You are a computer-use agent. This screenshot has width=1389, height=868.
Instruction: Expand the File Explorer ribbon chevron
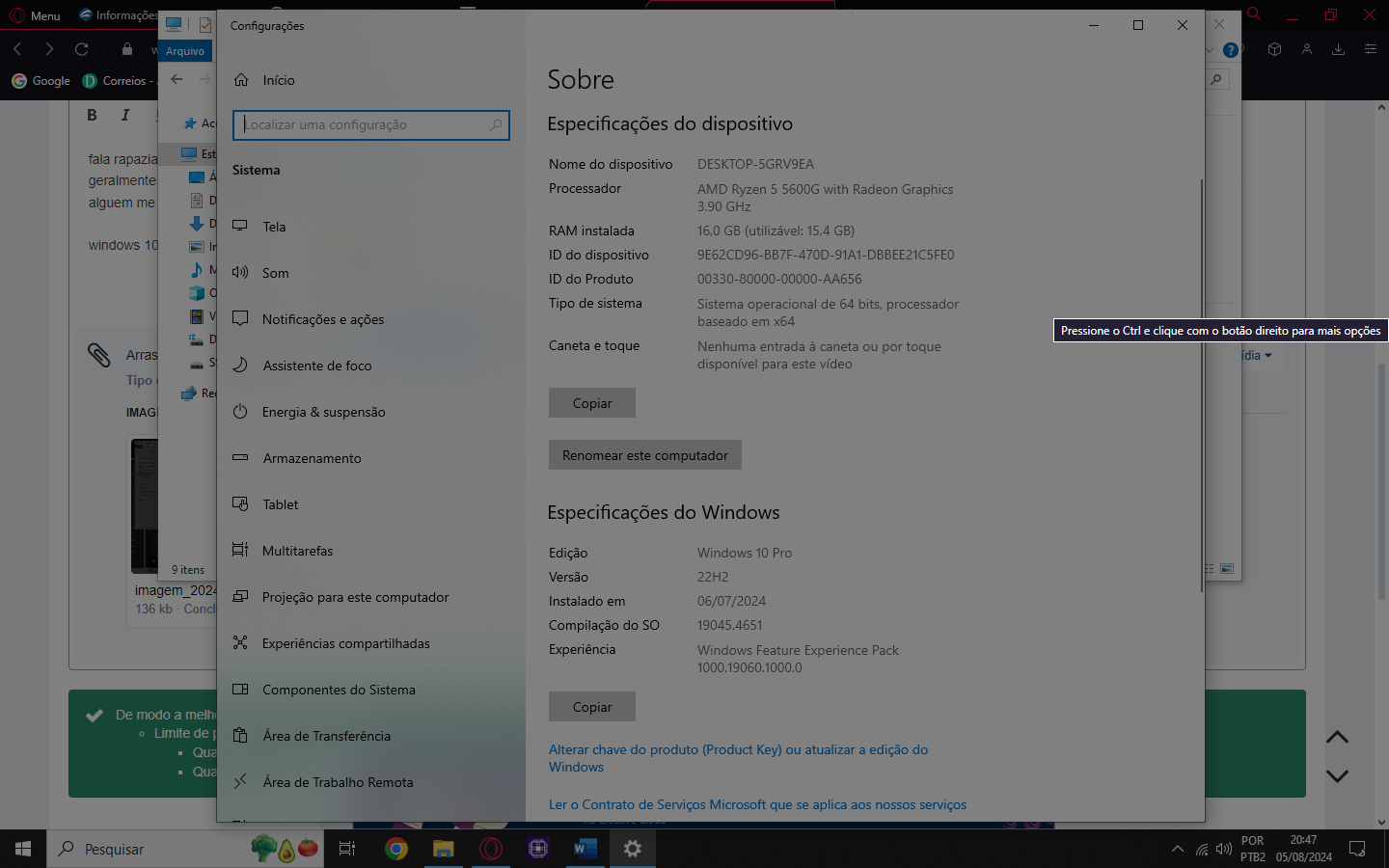1210,50
